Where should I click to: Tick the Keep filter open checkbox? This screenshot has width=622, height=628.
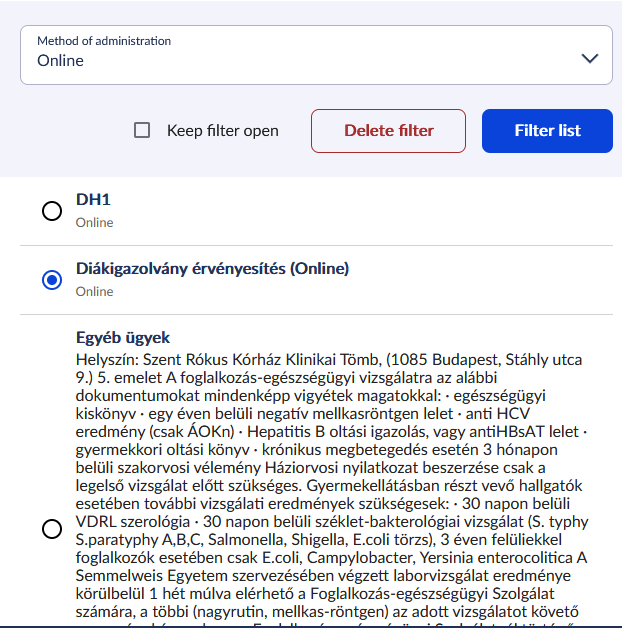(x=142, y=131)
